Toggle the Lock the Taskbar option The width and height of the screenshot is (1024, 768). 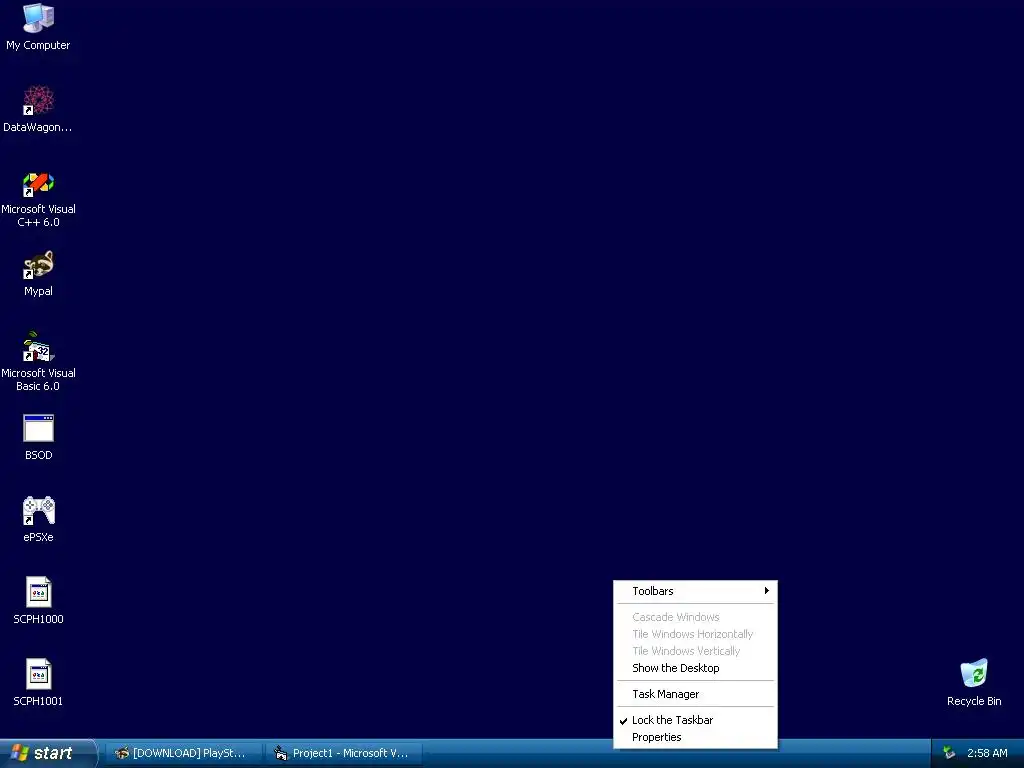pos(696,720)
